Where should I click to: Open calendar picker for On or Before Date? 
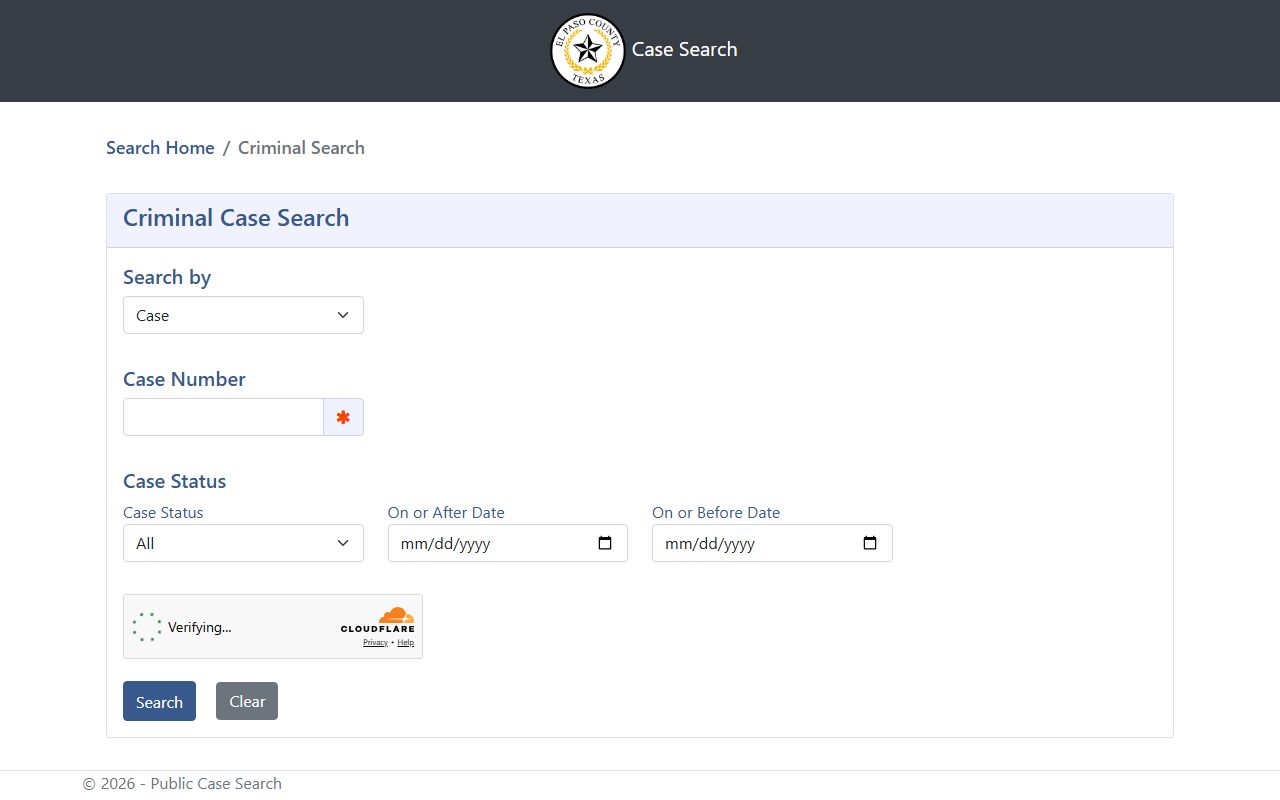pos(870,543)
